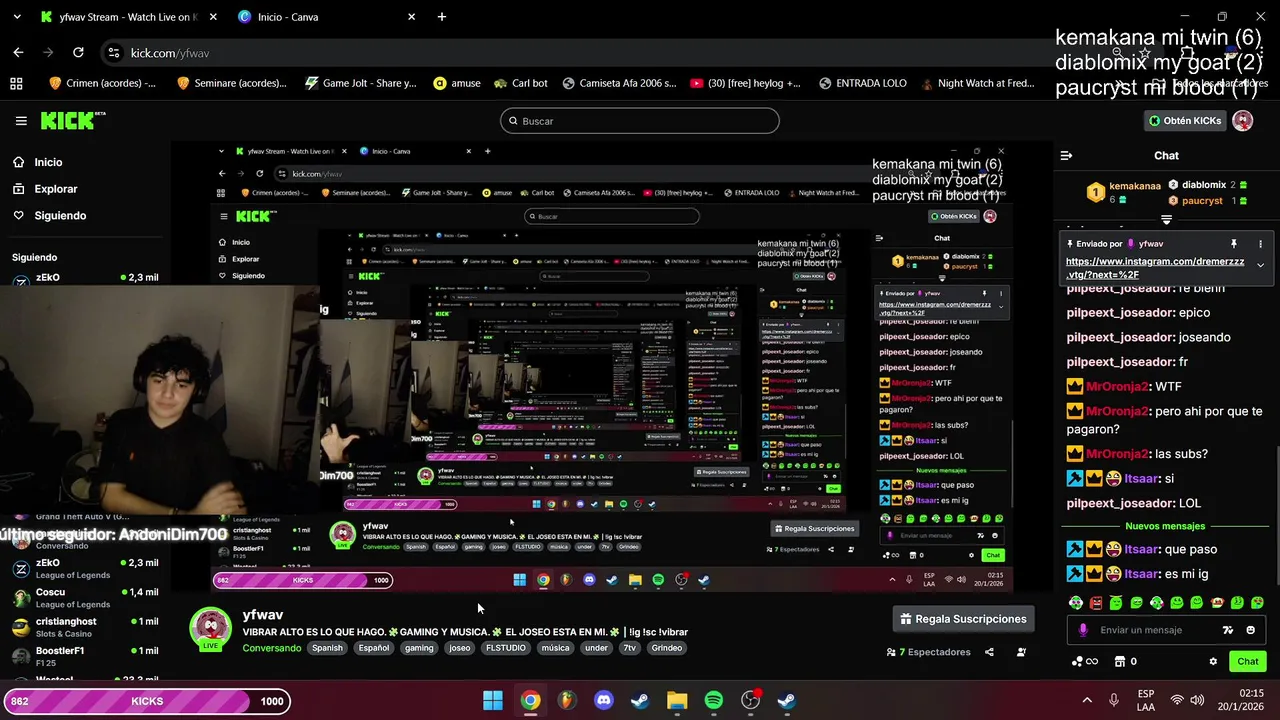The width and height of the screenshot is (1280, 720).
Task: Select the Español tag
Action: [x=374, y=648]
